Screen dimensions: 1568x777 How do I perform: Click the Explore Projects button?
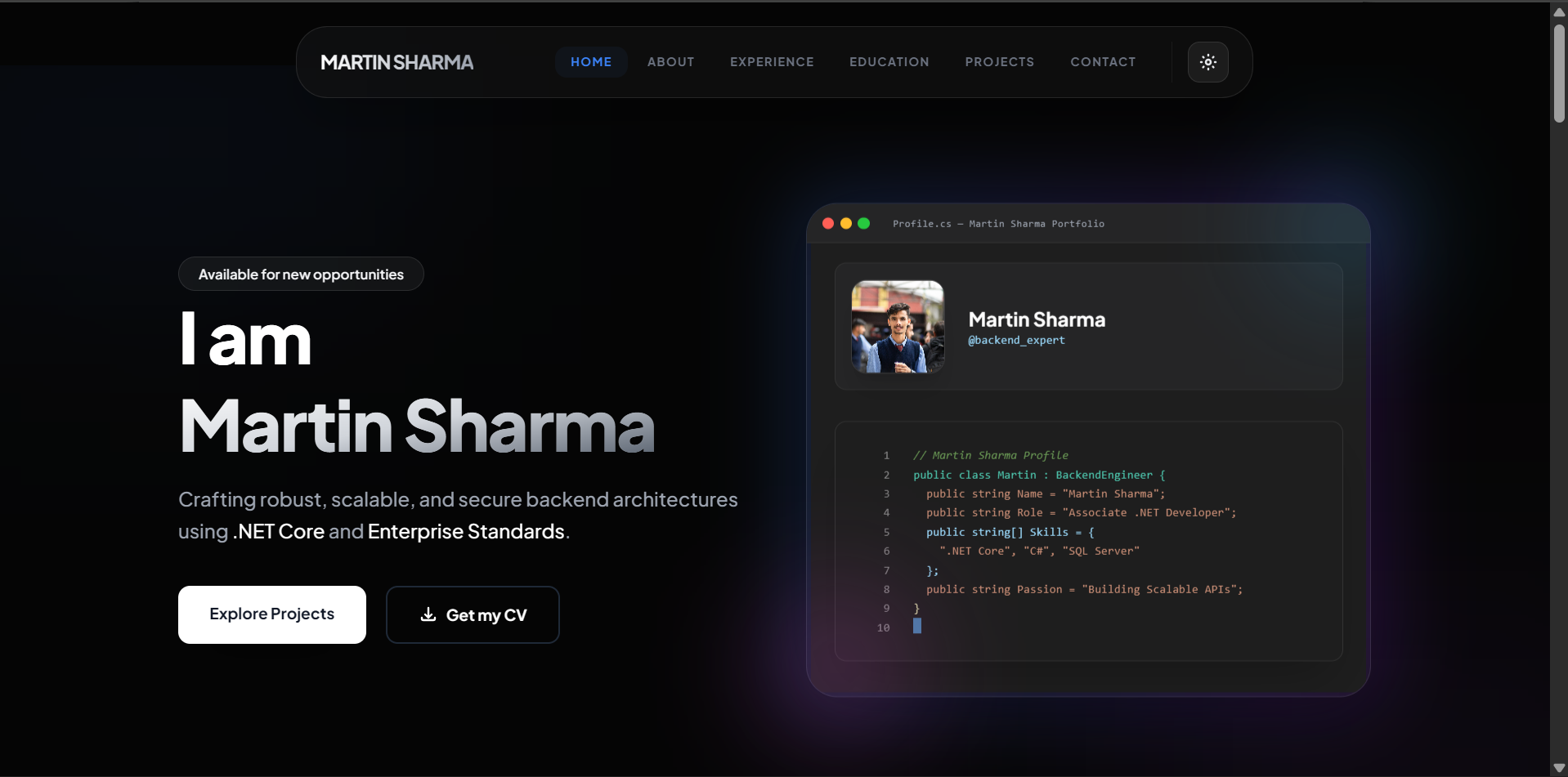pyautogui.click(x=271, y=614)
